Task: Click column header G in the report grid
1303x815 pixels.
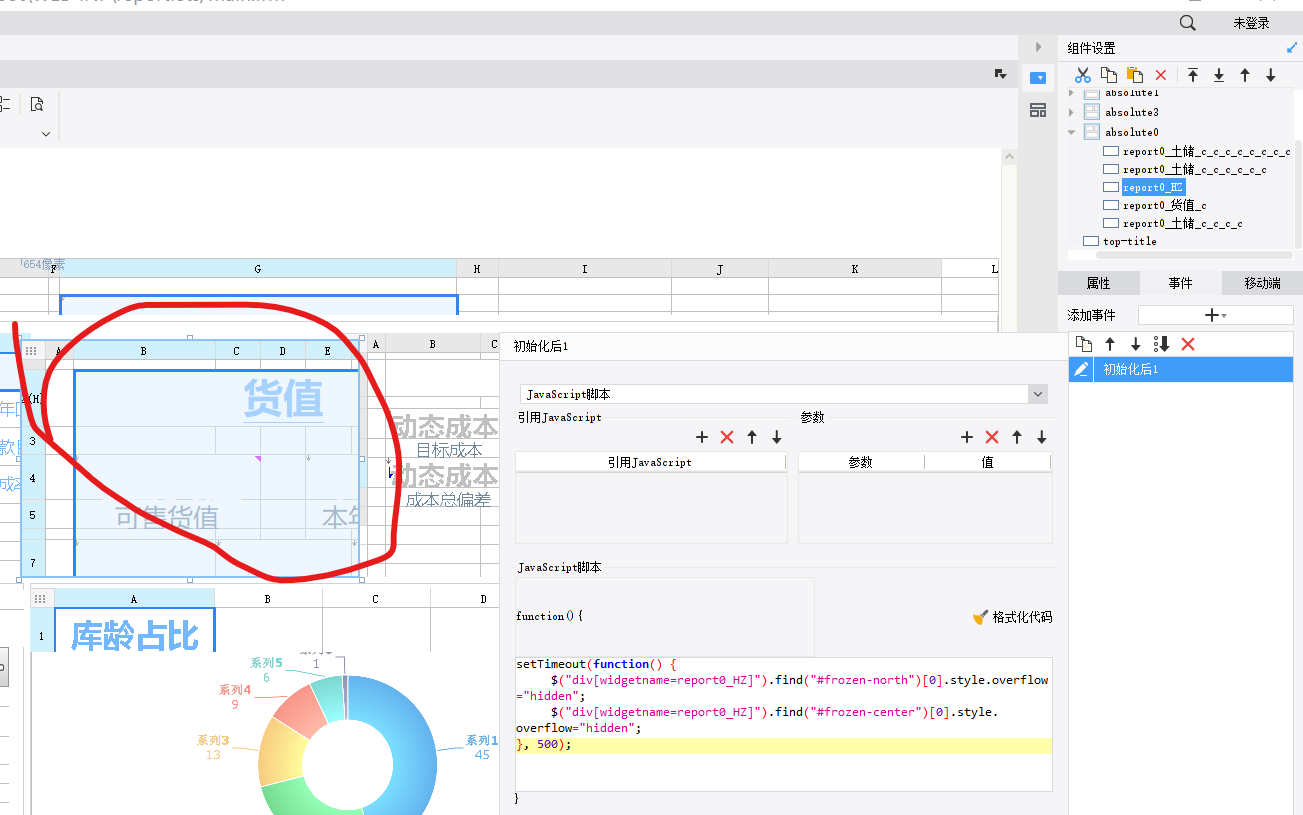Action: [258, 269]
